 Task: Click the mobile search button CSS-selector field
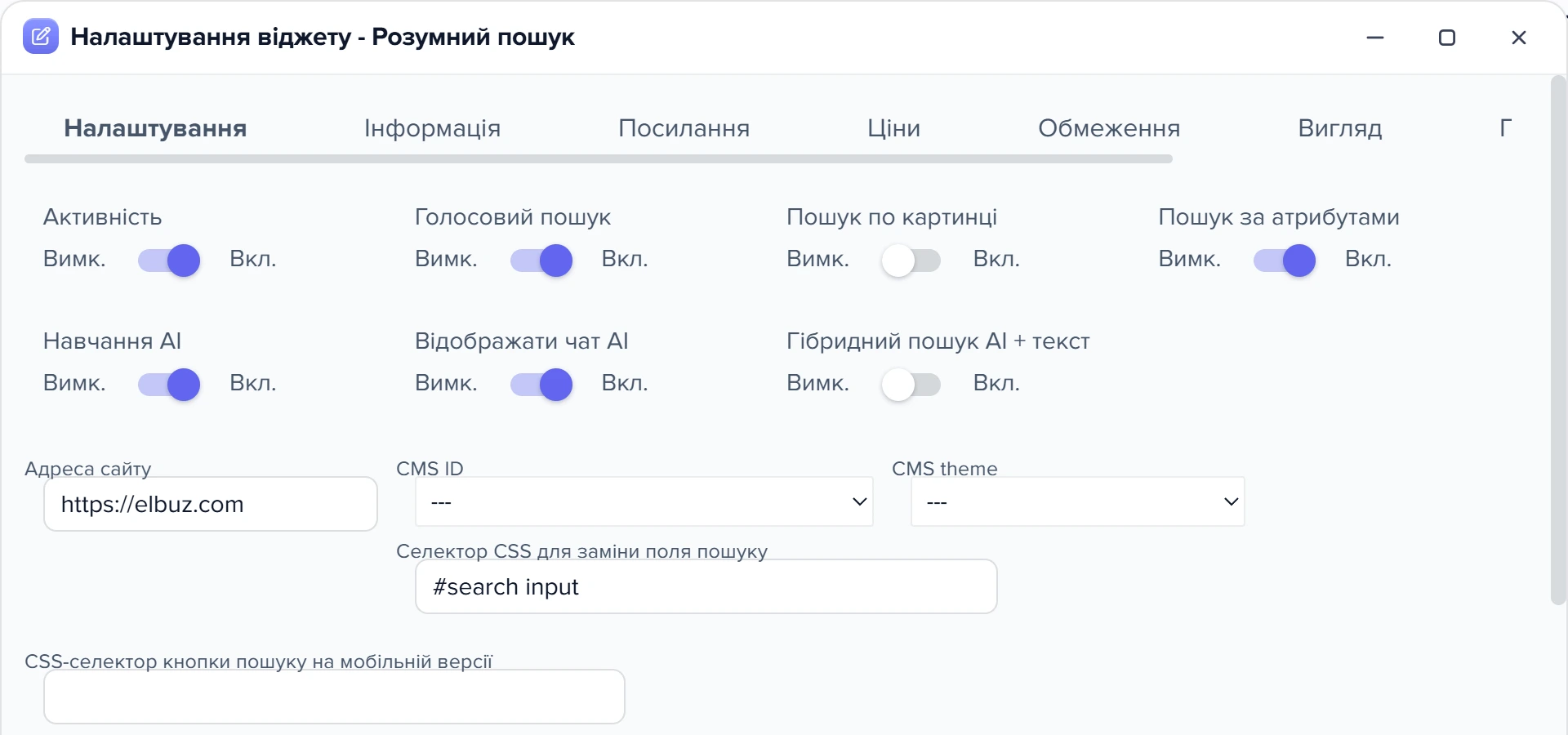pos(334,697)
